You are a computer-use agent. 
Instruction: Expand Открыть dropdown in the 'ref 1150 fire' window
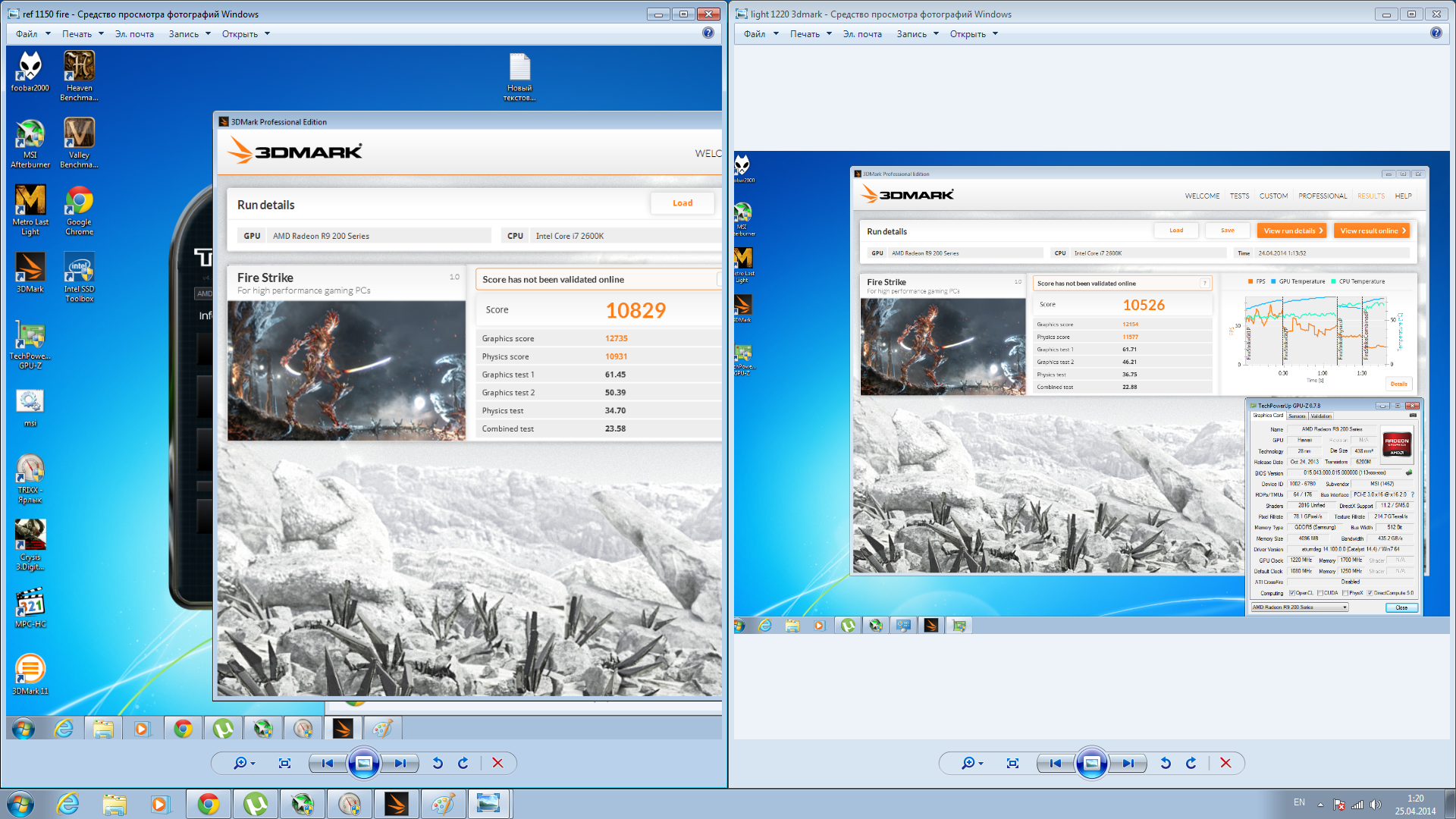[x=246, y=33]
